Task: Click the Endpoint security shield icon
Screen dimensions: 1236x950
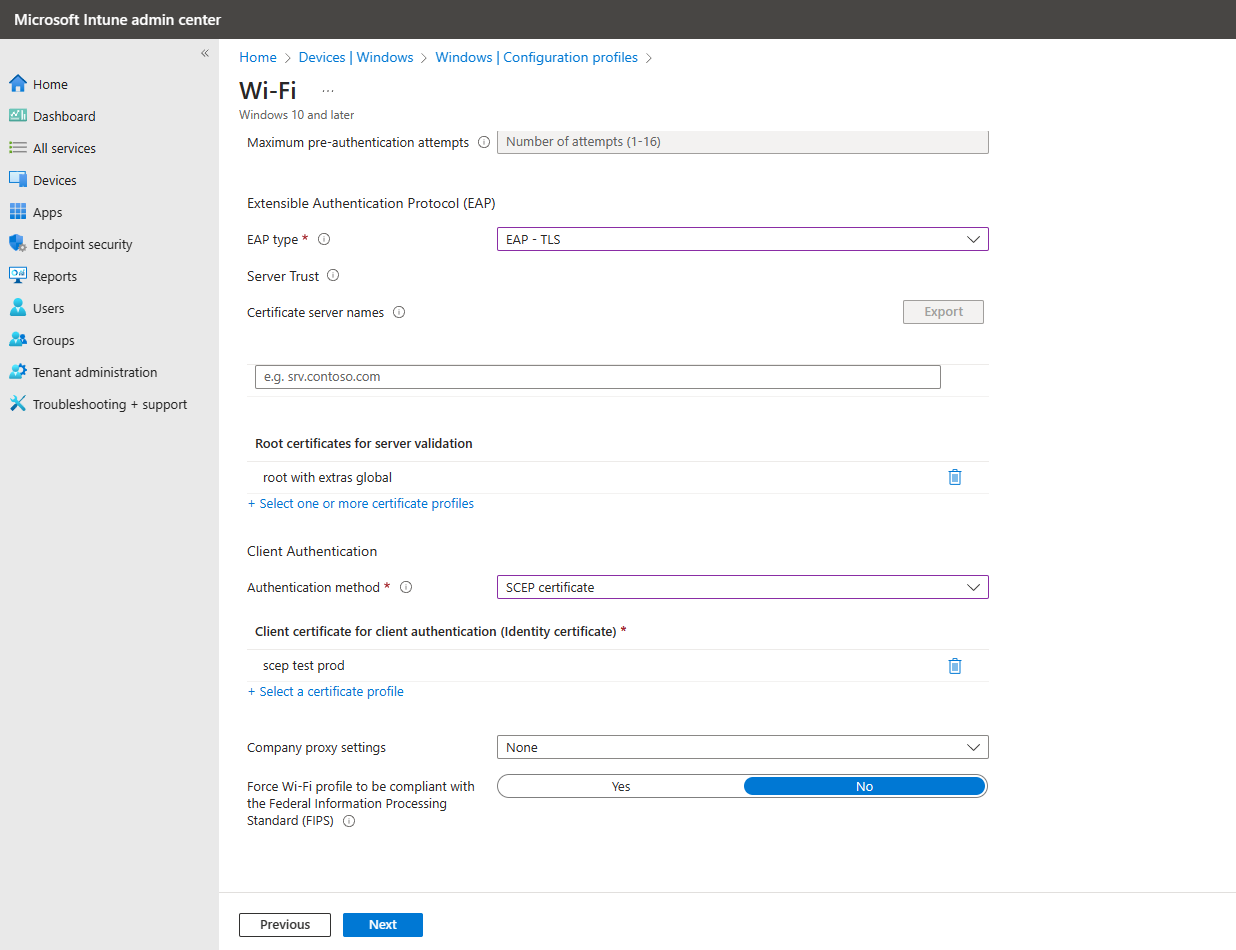Action: click(x=17, y=244)
